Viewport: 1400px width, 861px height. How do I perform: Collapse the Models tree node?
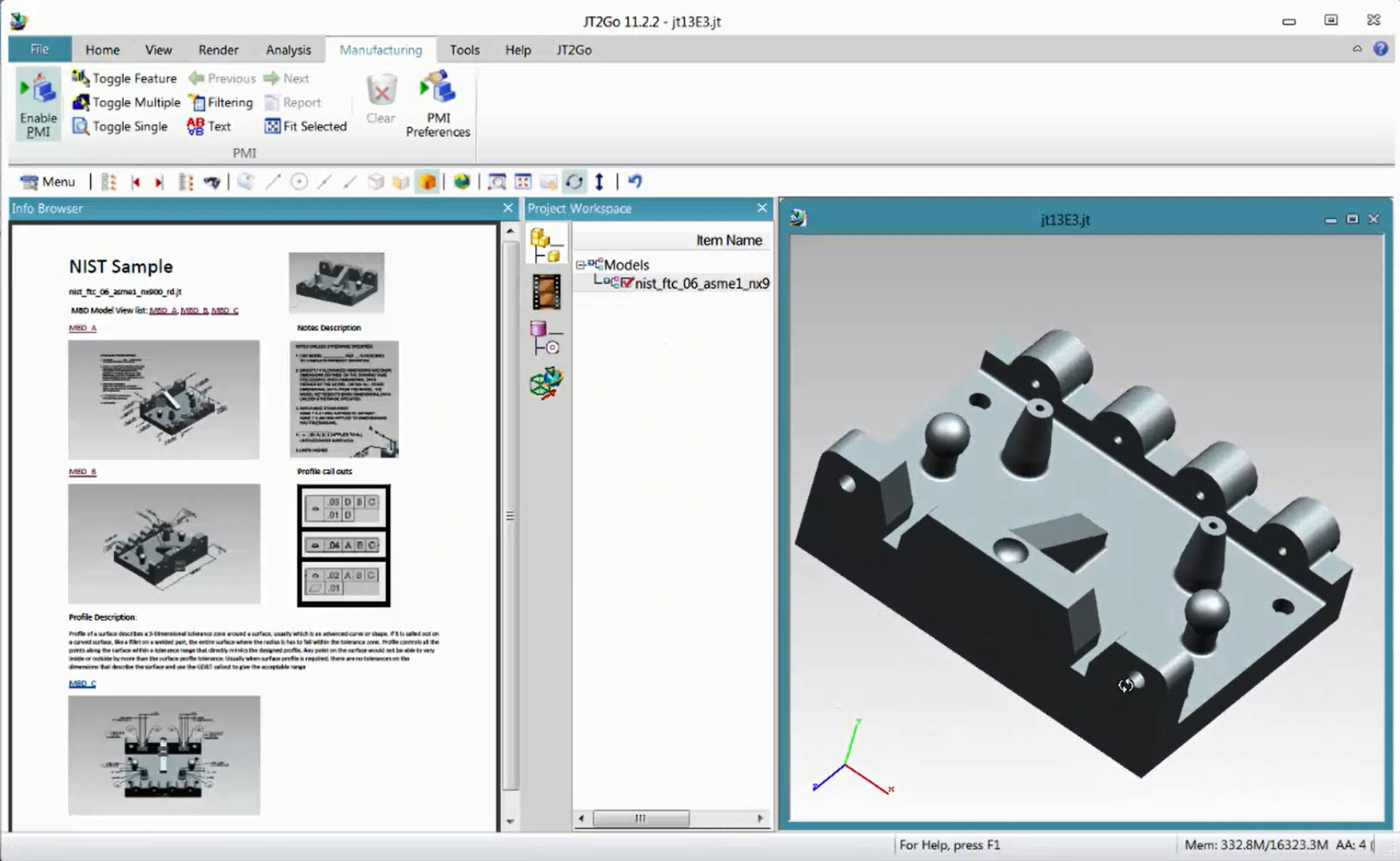pyautogui.click(x=581, y=265)
